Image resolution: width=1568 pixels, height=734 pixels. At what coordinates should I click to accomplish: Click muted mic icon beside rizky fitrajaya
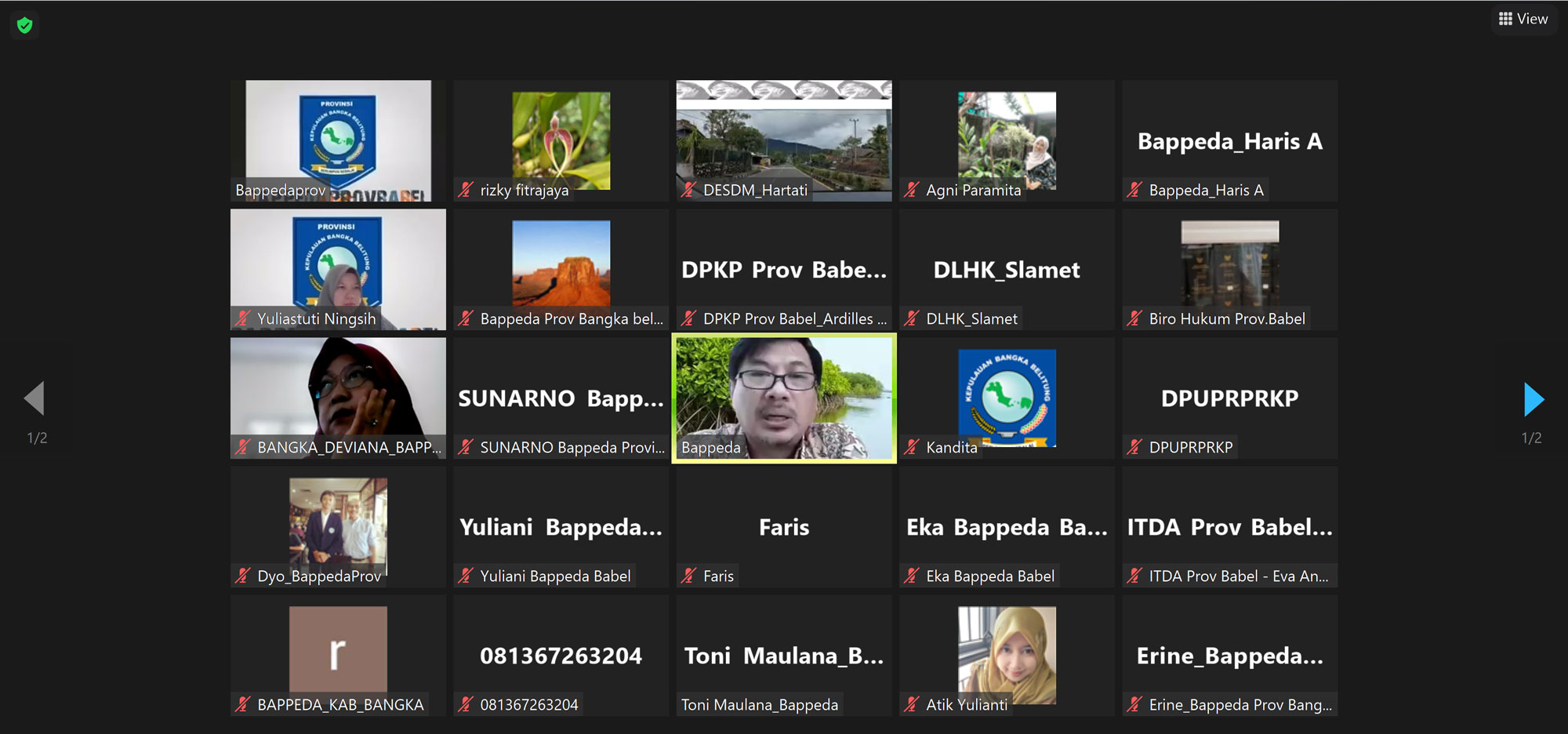coord(466,190)
